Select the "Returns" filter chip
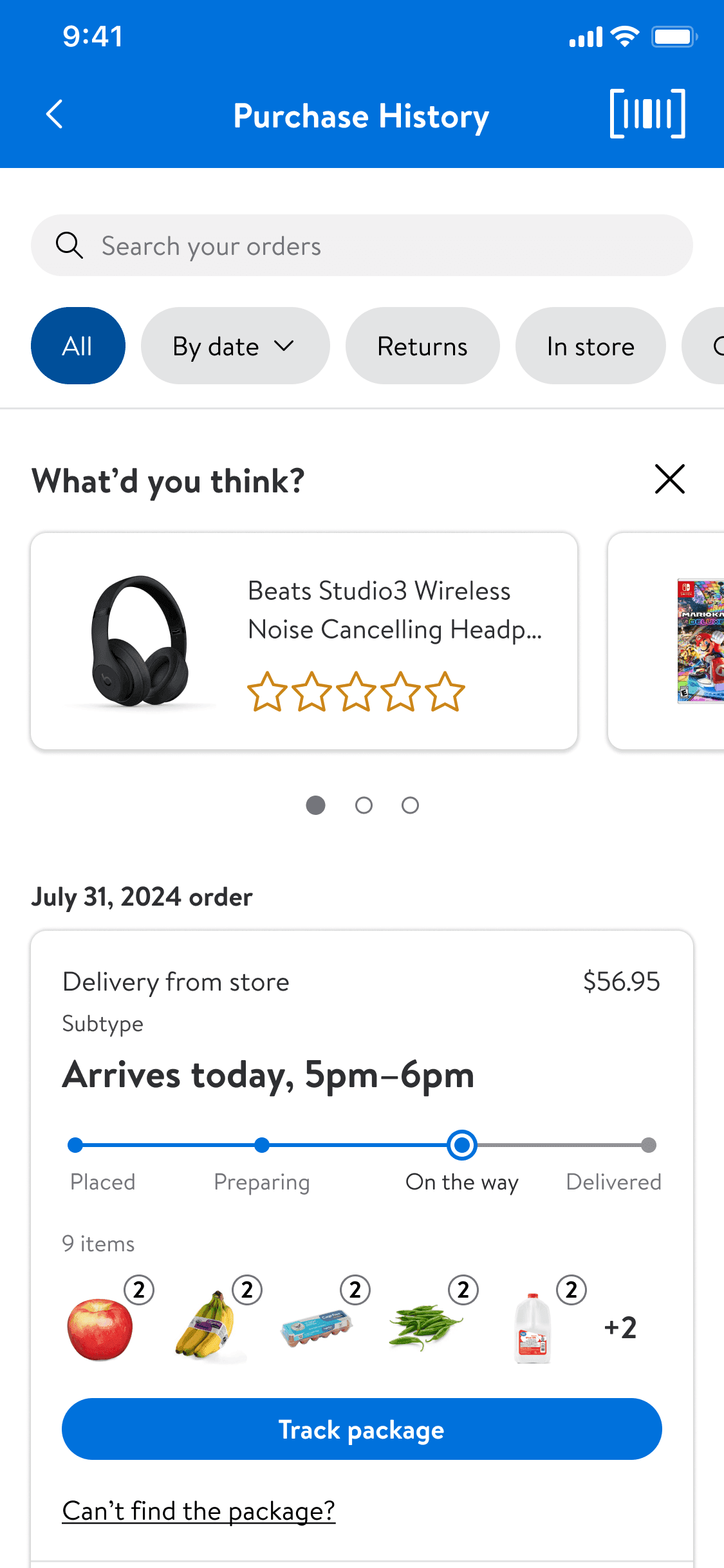 point(422,346)
